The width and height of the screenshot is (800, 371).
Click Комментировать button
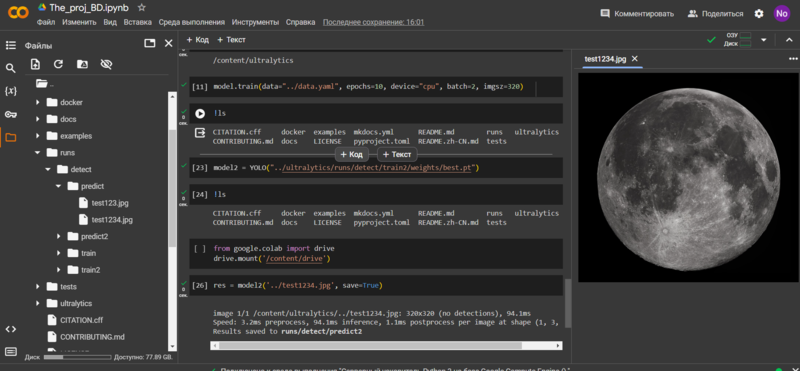pos(637,14)
